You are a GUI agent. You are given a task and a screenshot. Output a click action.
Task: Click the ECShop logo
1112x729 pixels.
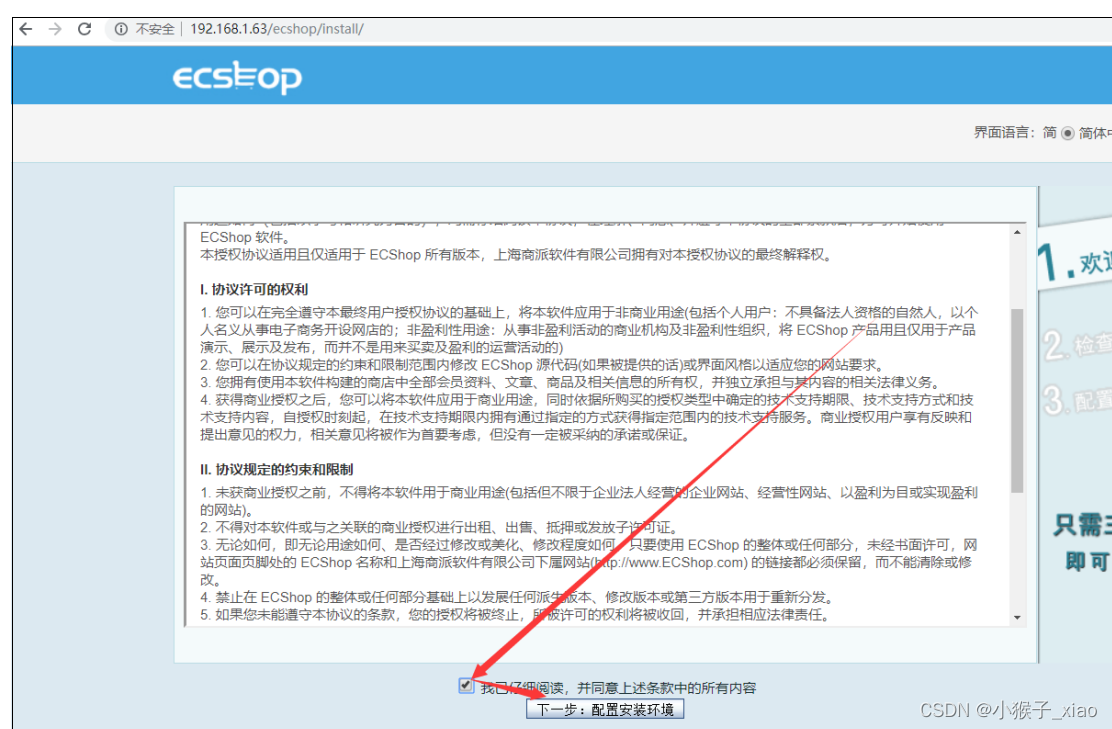pos(236,75)
